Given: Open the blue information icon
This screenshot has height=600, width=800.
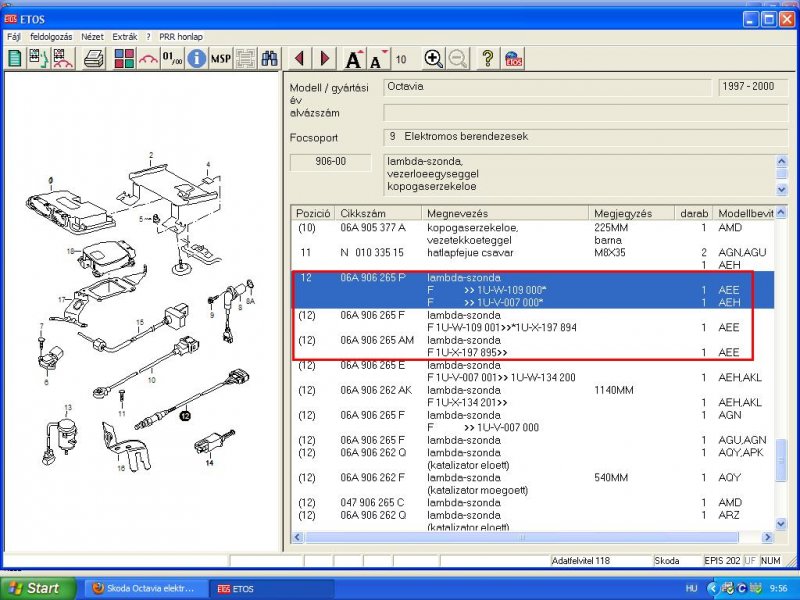Looking at the screenshot, I should click(x=196, y=59).
